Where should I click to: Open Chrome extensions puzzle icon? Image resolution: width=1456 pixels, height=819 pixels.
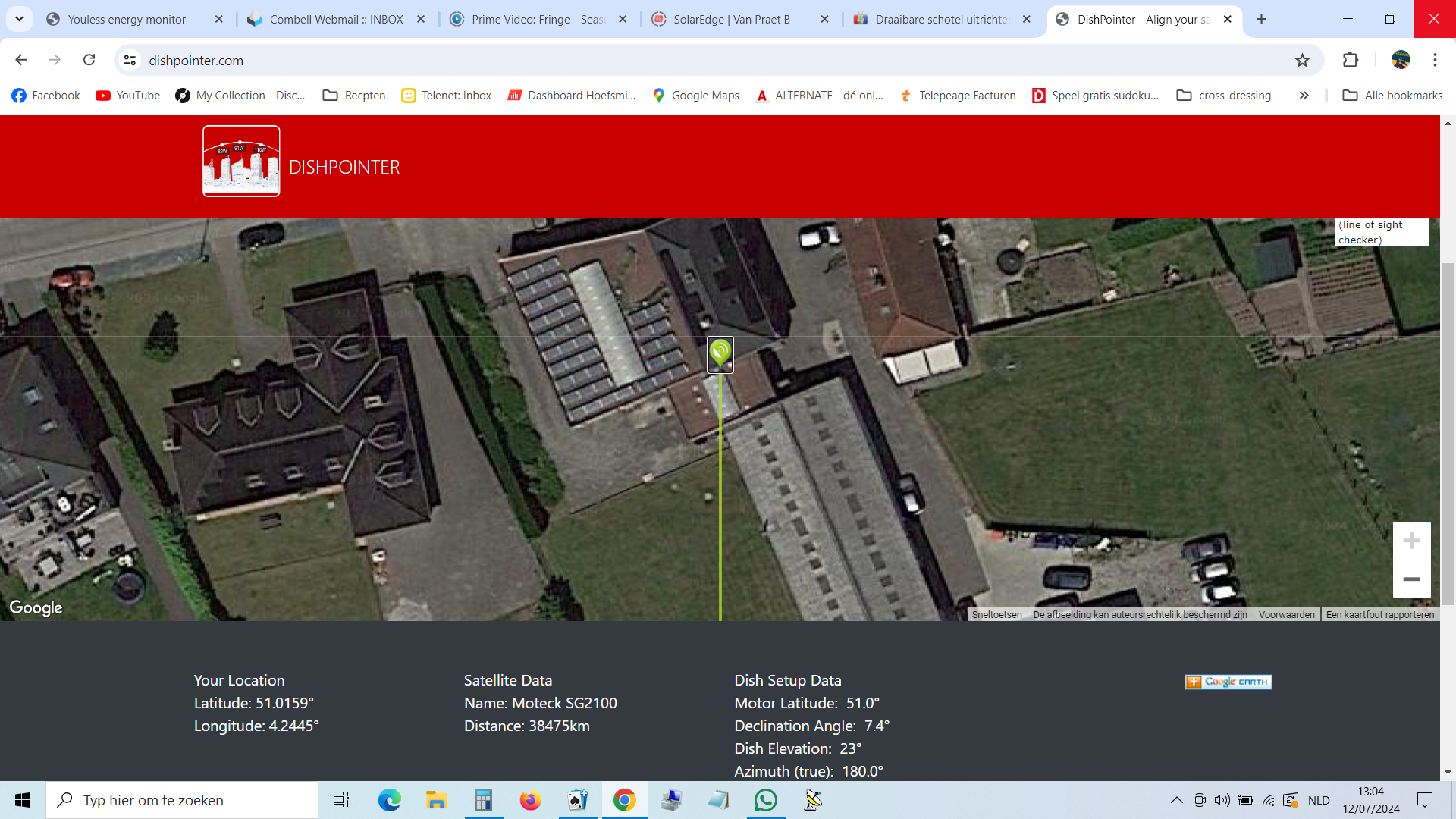tap(1351, 60)
